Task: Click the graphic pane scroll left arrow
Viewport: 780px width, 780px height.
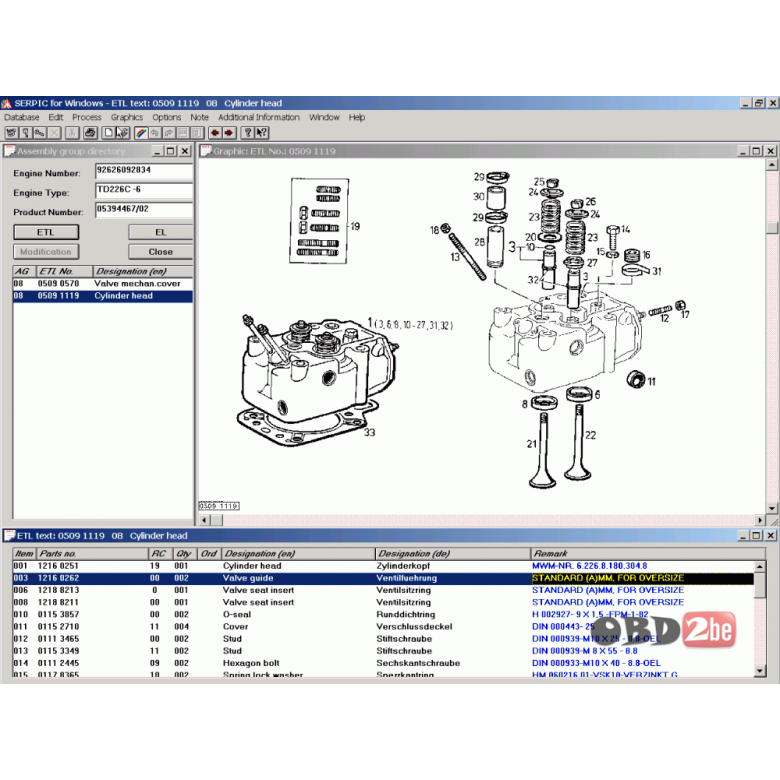Action: click(204, 520)
